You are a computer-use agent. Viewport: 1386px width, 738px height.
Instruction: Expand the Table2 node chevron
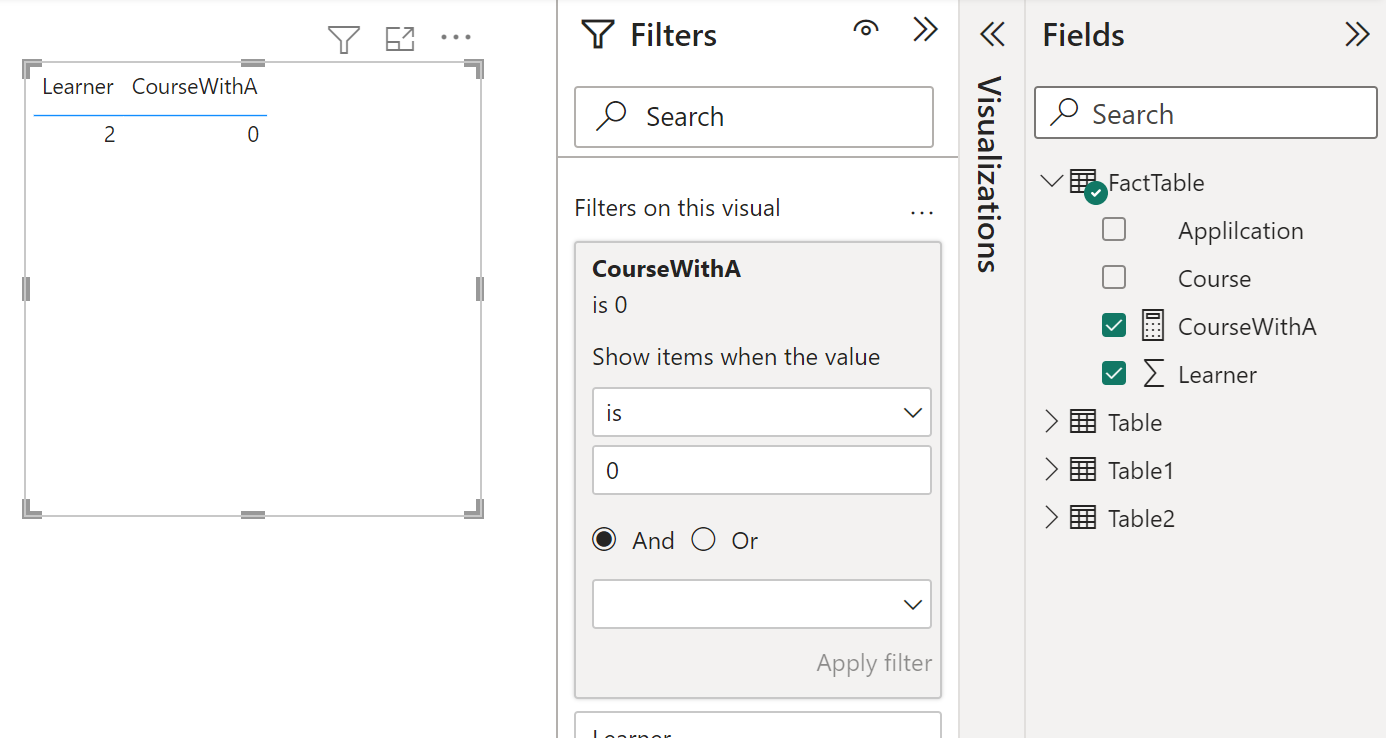click(1051, 518)
